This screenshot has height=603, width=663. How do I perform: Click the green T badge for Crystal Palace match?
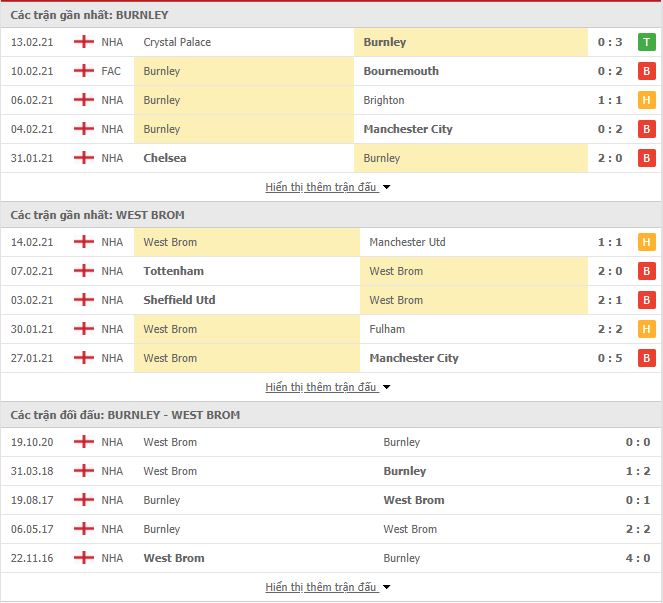click(x=646, y=42)
